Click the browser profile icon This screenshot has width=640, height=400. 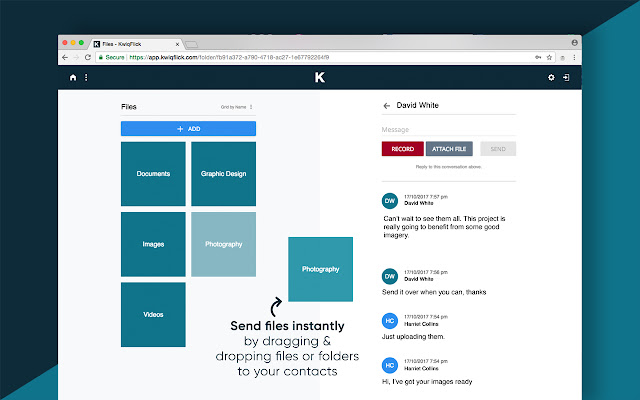(x=574, y=42)
